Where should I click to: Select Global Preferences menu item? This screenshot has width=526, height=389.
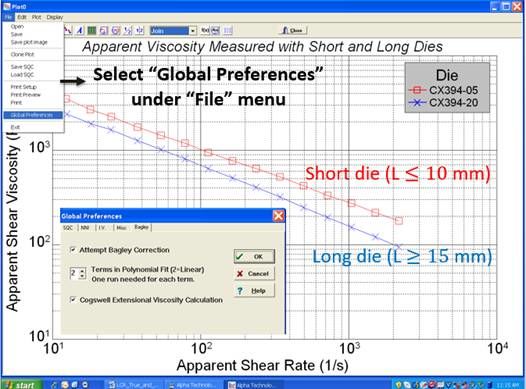pyautogui.click(x=33, y=115)
